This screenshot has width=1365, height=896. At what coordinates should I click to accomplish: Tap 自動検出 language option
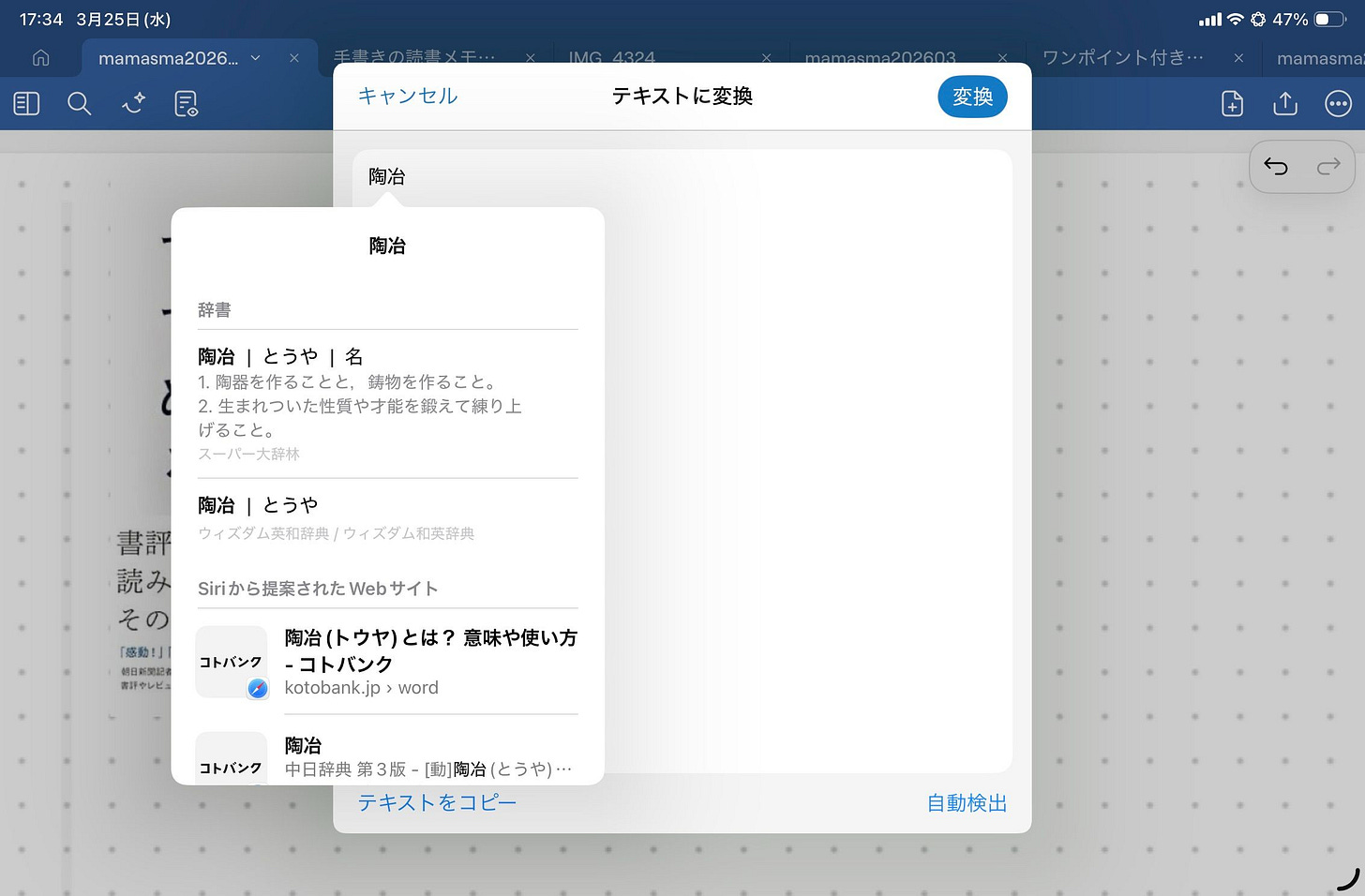click(x=967, y=803)
